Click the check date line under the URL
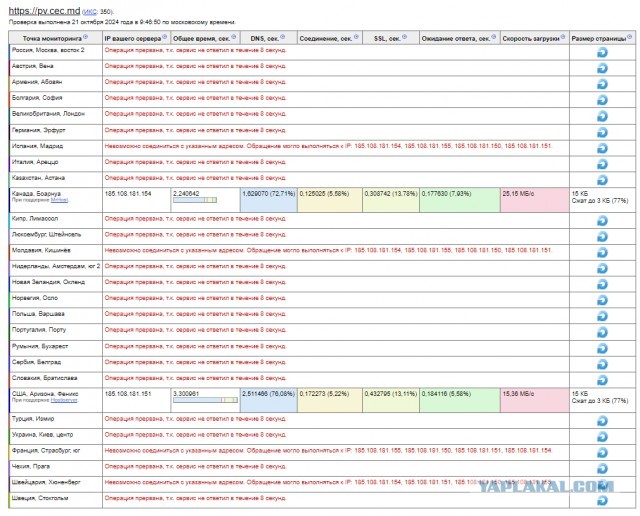The width and height of the screenshot is (640, 516). 122,22
